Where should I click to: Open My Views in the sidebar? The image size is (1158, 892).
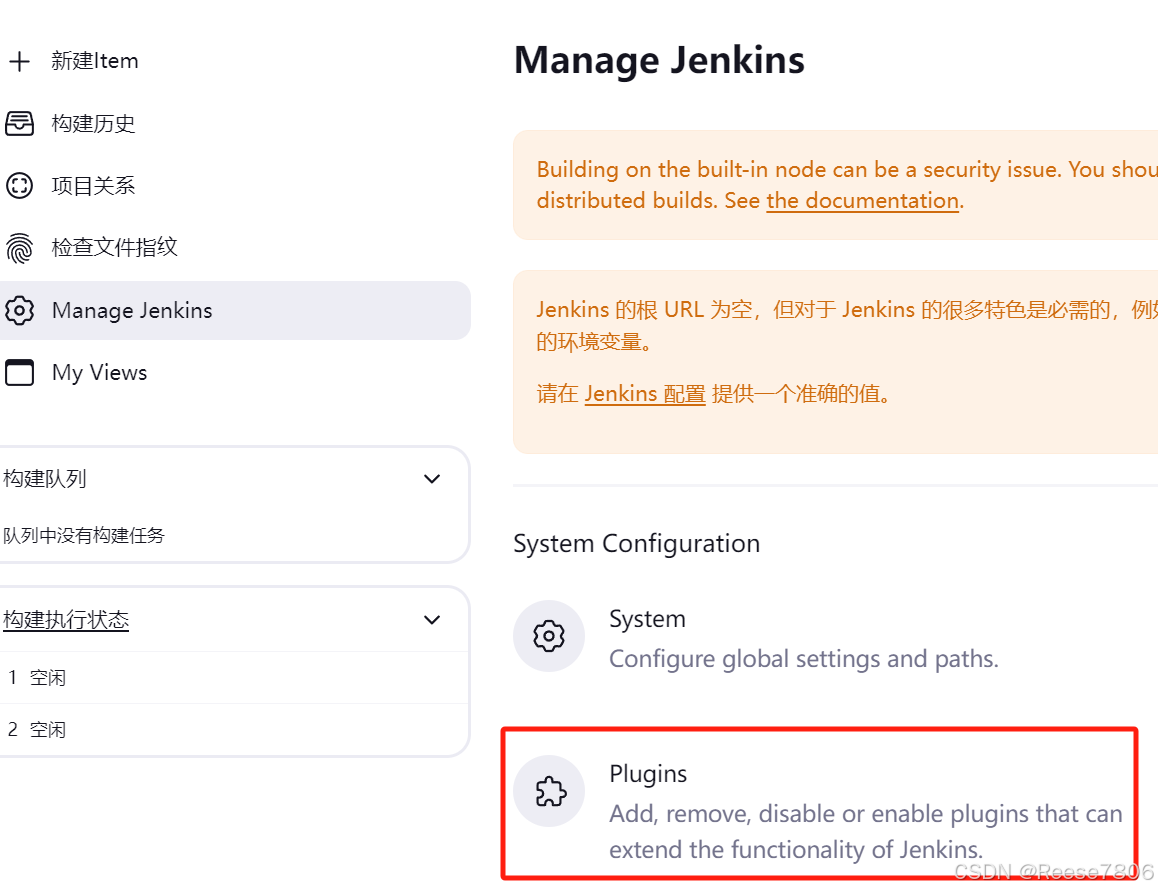tap(100, 372)
